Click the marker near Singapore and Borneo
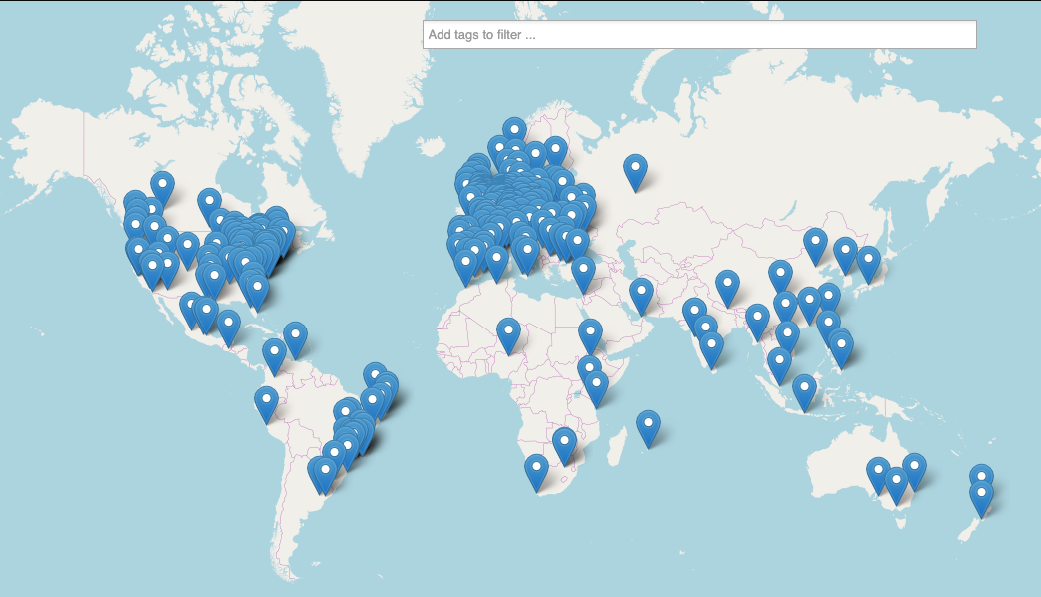Viewport: 1041px width, 597px height. pos(804,392)
